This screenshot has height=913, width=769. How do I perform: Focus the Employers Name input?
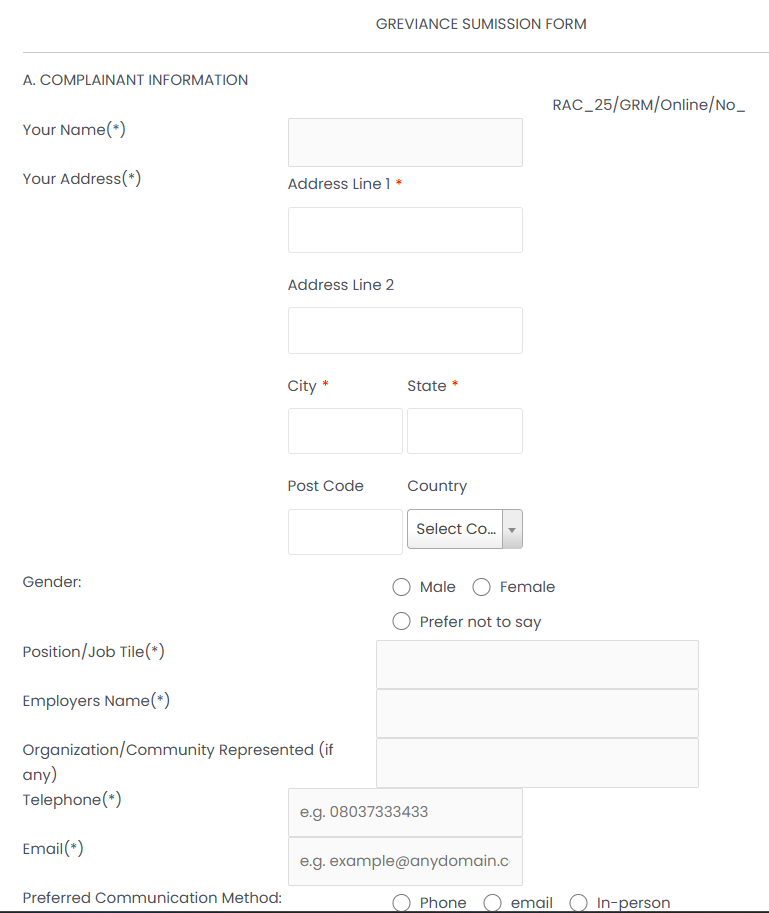(x=537, y=714)
